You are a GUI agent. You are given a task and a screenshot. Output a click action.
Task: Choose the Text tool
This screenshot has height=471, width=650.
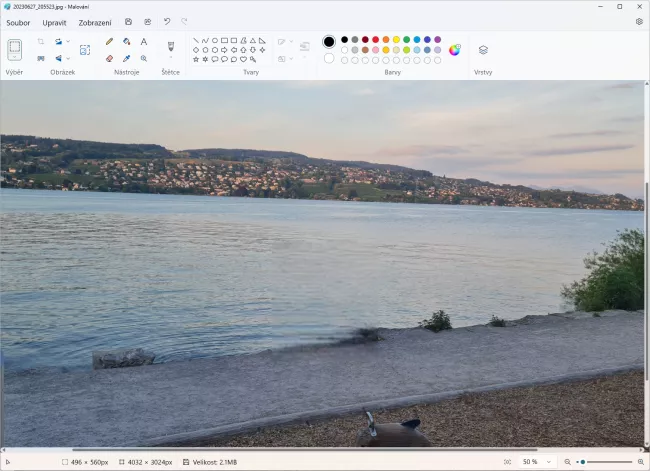click(143, 42)
